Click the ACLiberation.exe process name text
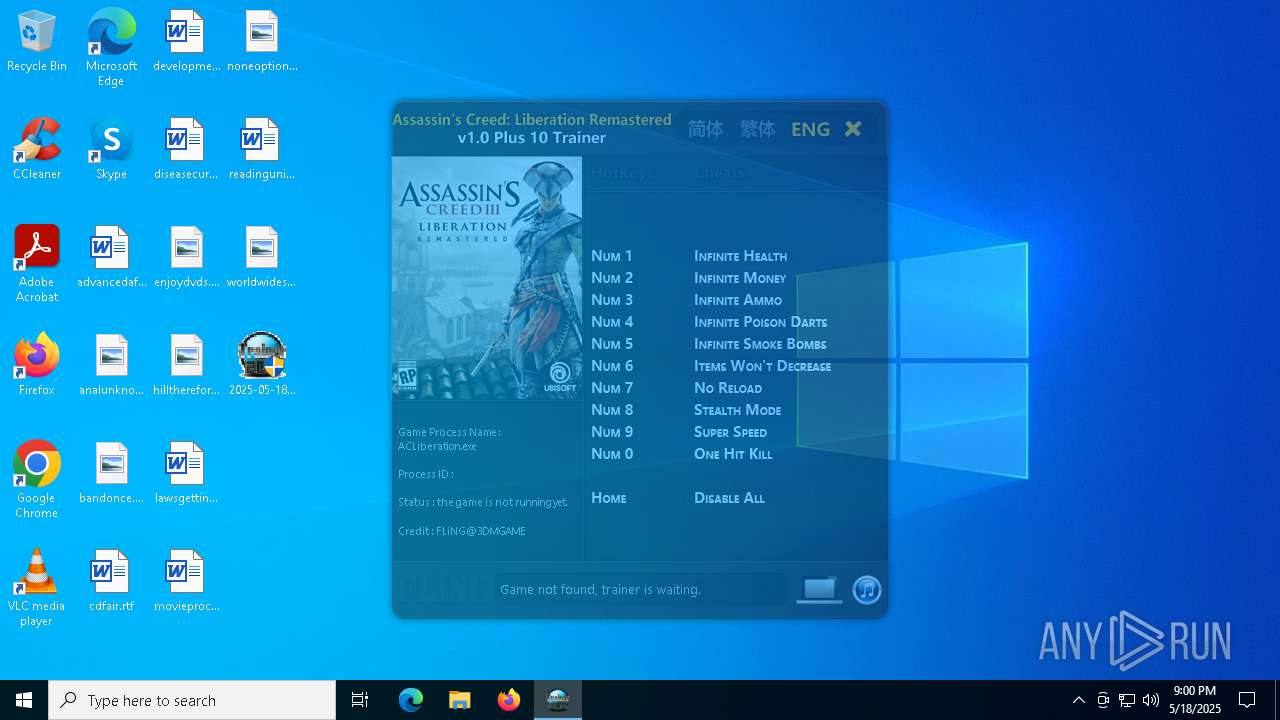Viewport: 1280px width, 720px height. click(x=437, y=446)
